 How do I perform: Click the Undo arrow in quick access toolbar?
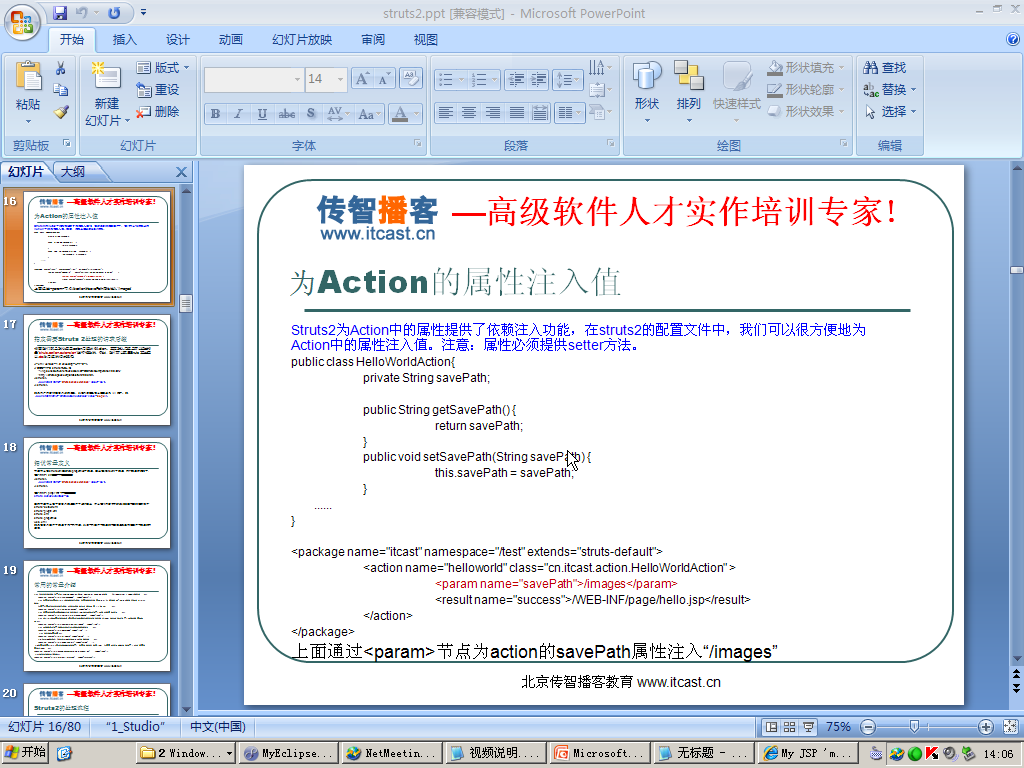coord(82,12)
